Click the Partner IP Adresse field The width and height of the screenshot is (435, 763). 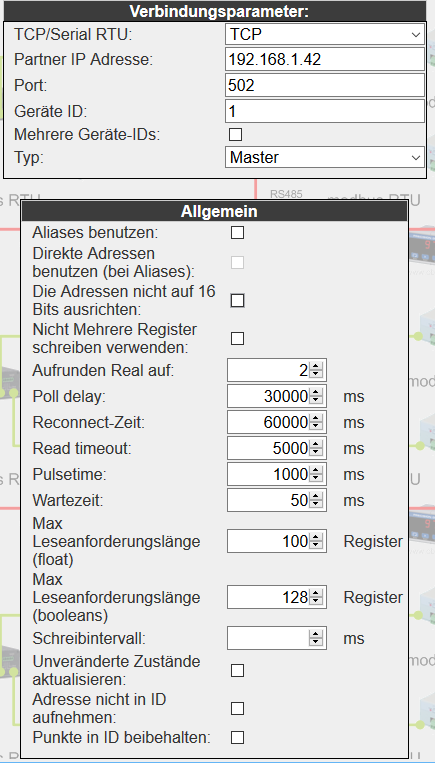(325, 60)
